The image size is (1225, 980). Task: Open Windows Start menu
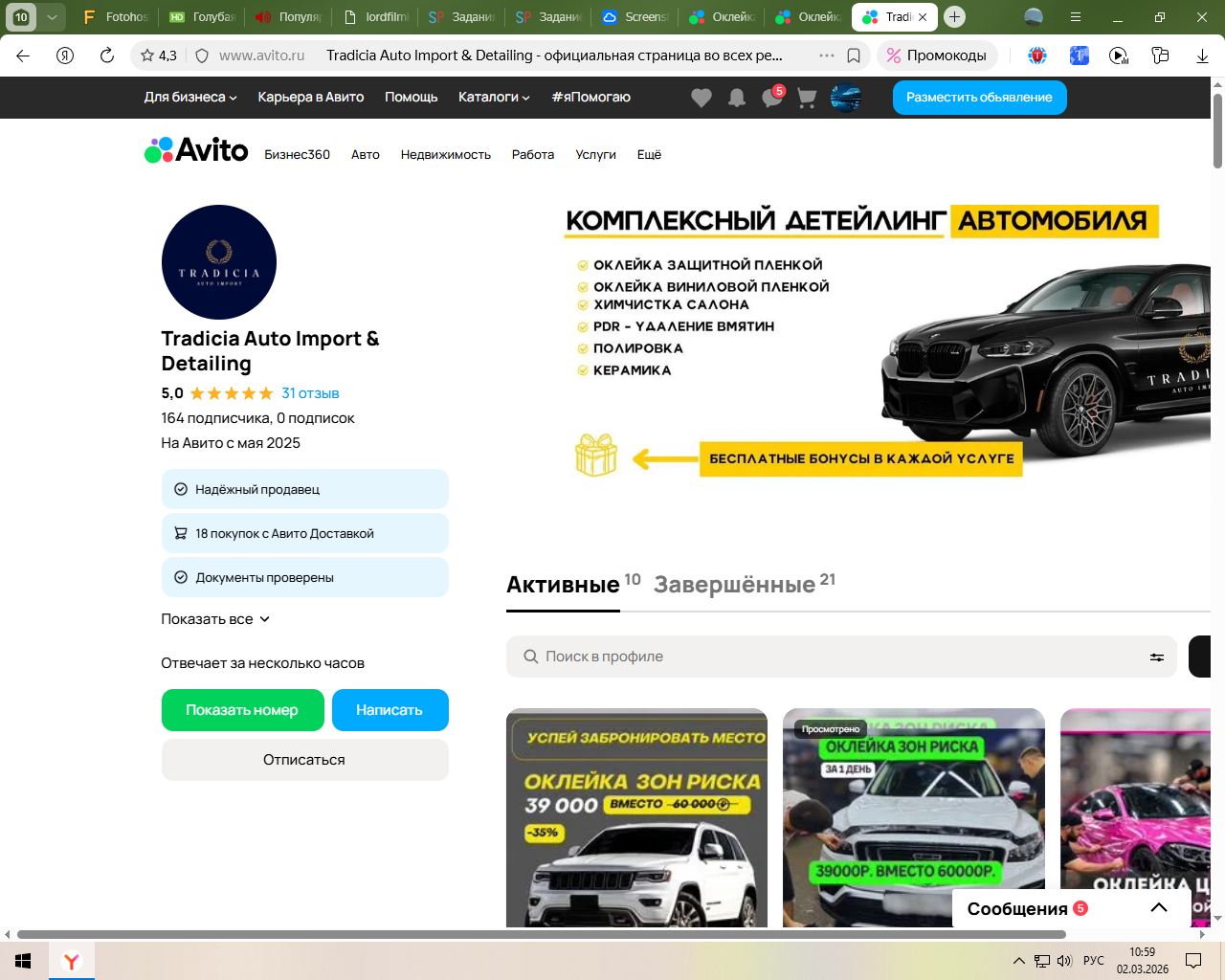(23, 961)
